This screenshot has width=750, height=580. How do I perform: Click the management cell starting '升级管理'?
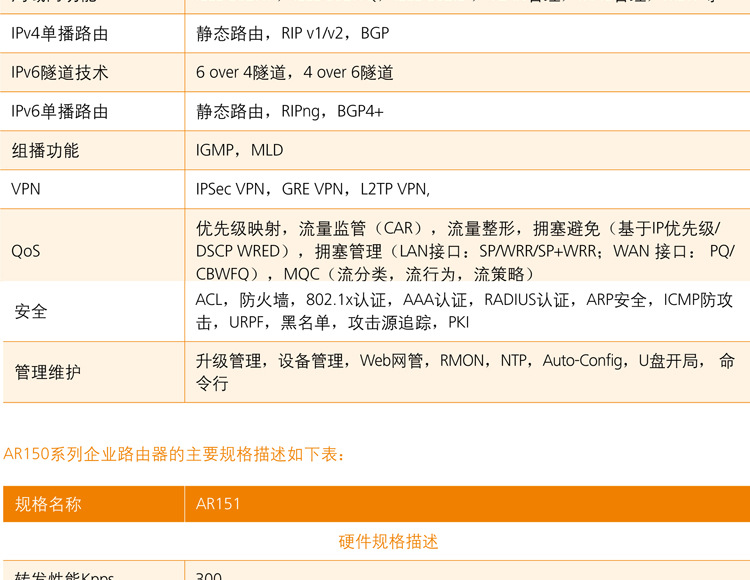click(x=465, y=372)
